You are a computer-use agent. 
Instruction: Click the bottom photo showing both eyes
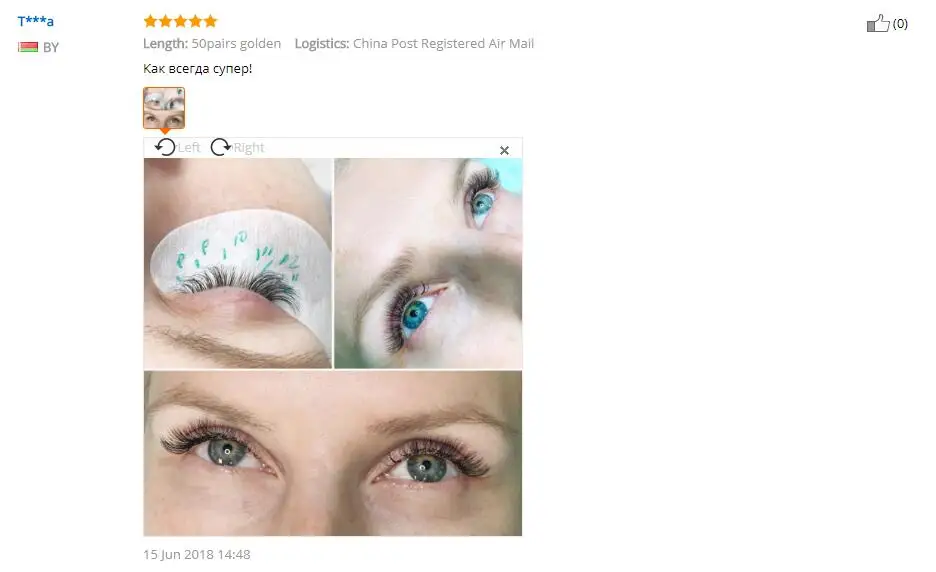click(x=332, y=453)
